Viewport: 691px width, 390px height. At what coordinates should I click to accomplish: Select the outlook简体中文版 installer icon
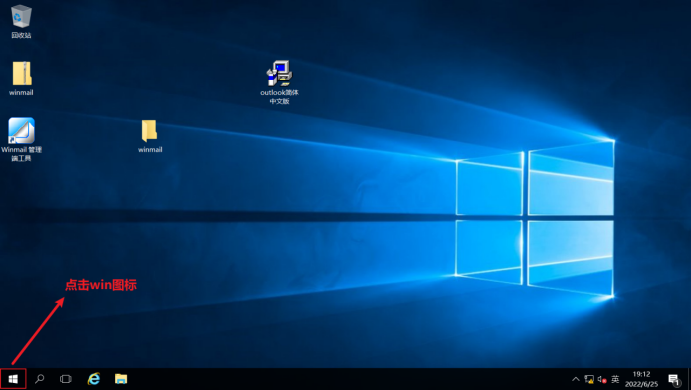pos(279,82)
